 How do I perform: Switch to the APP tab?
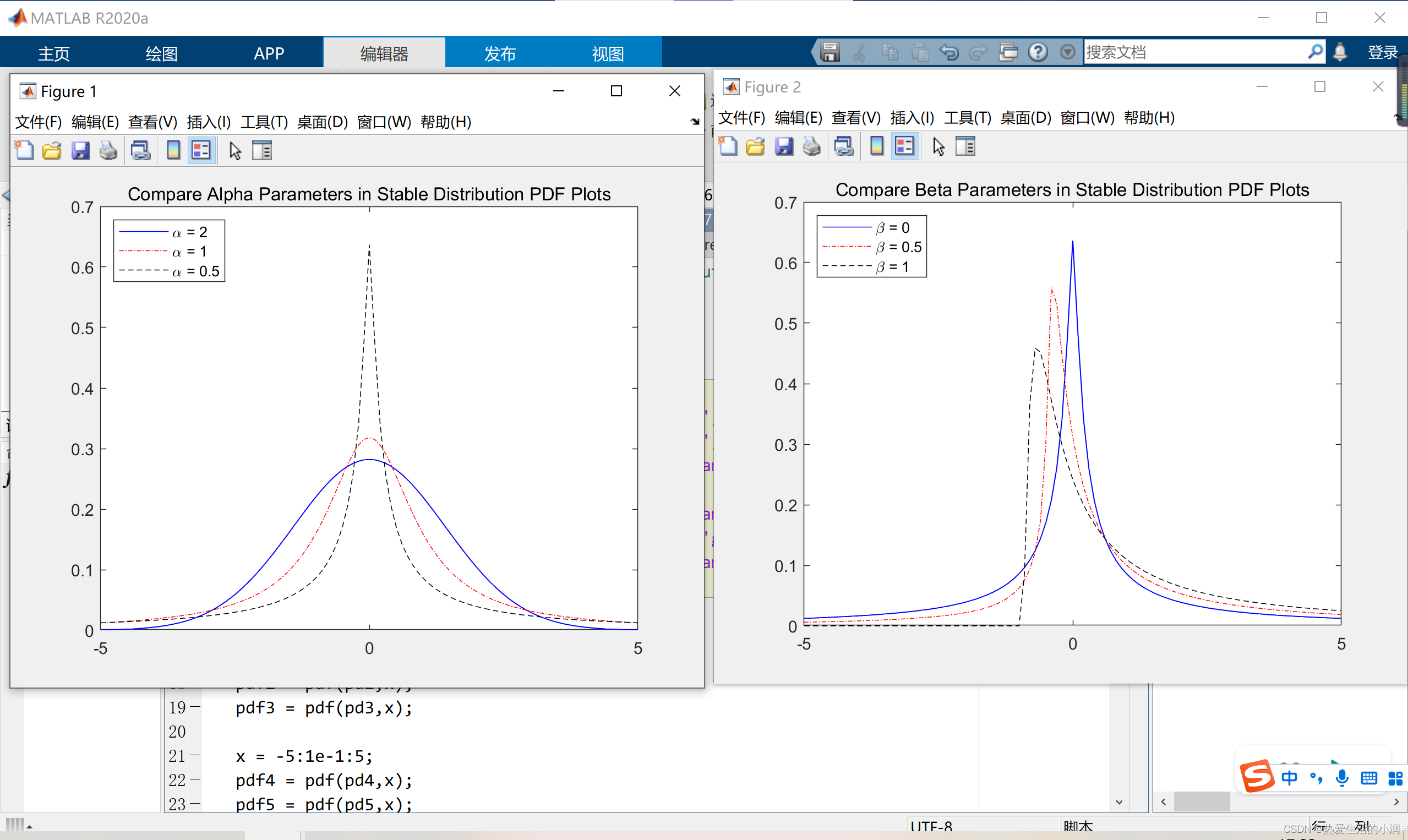(x=269, y=53)
